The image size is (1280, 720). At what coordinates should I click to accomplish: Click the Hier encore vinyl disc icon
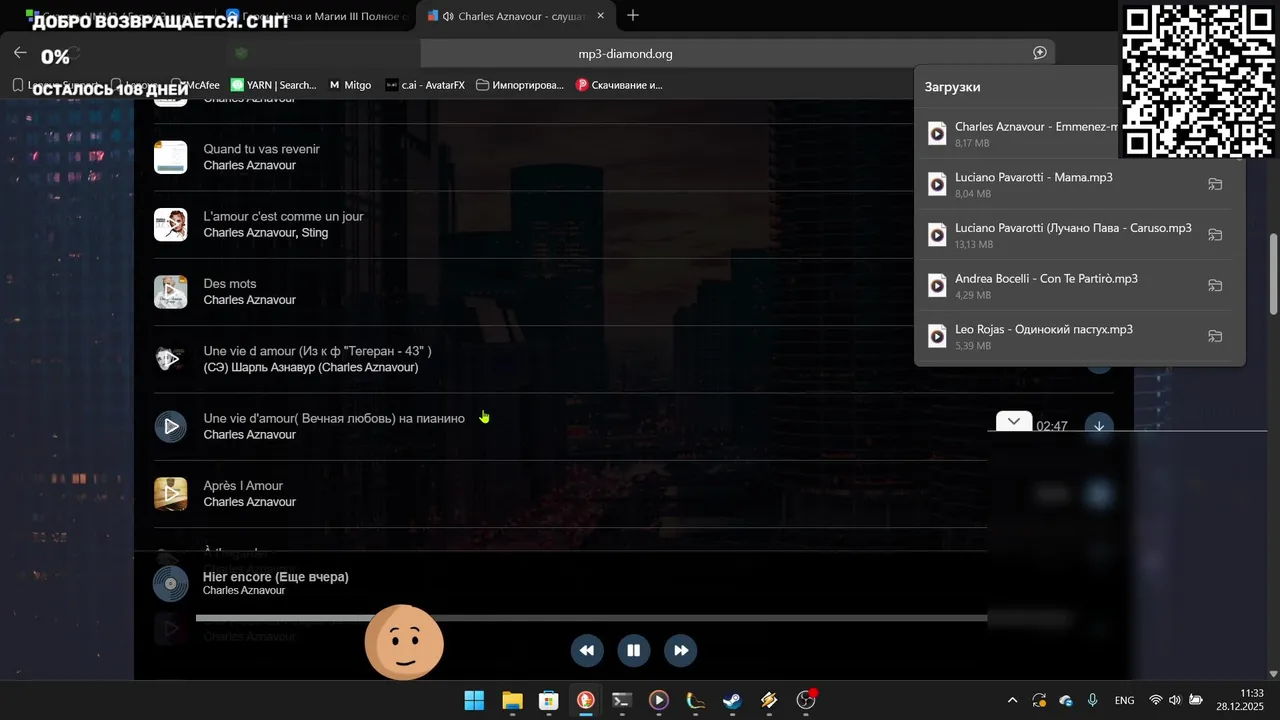pos(170,583)
